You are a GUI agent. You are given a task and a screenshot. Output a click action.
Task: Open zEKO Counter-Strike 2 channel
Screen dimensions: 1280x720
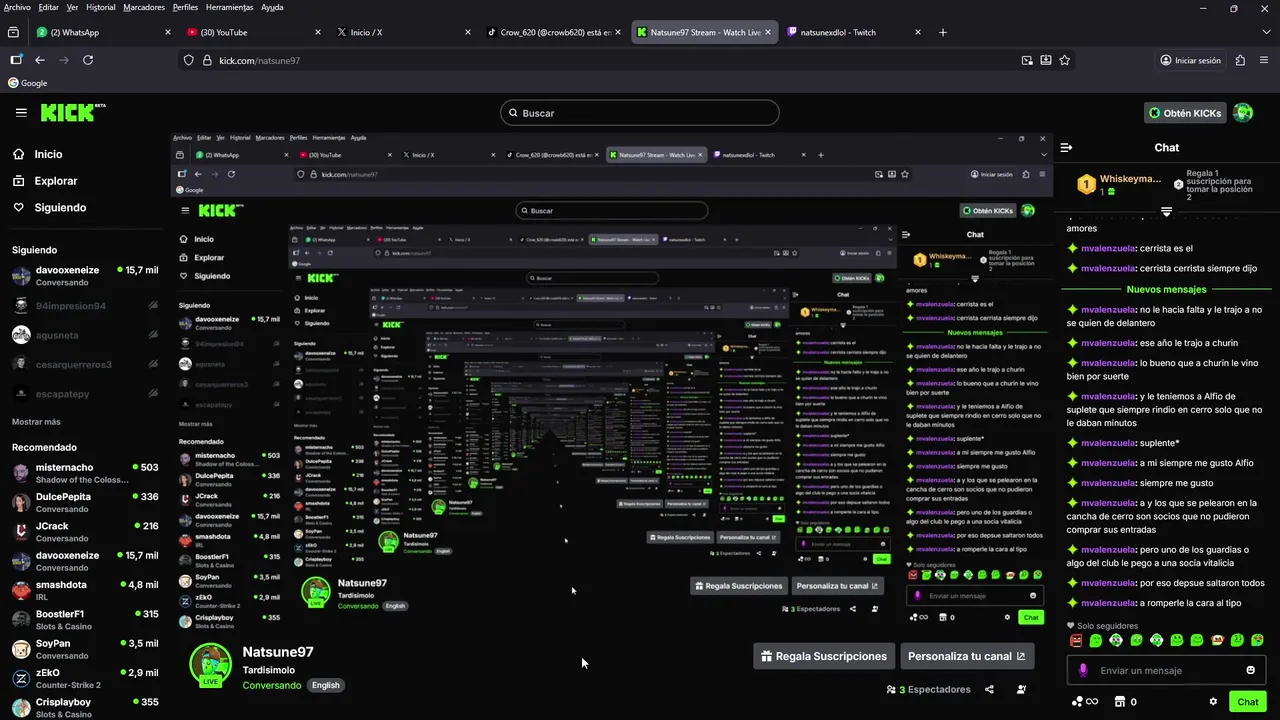click(84, 678)
